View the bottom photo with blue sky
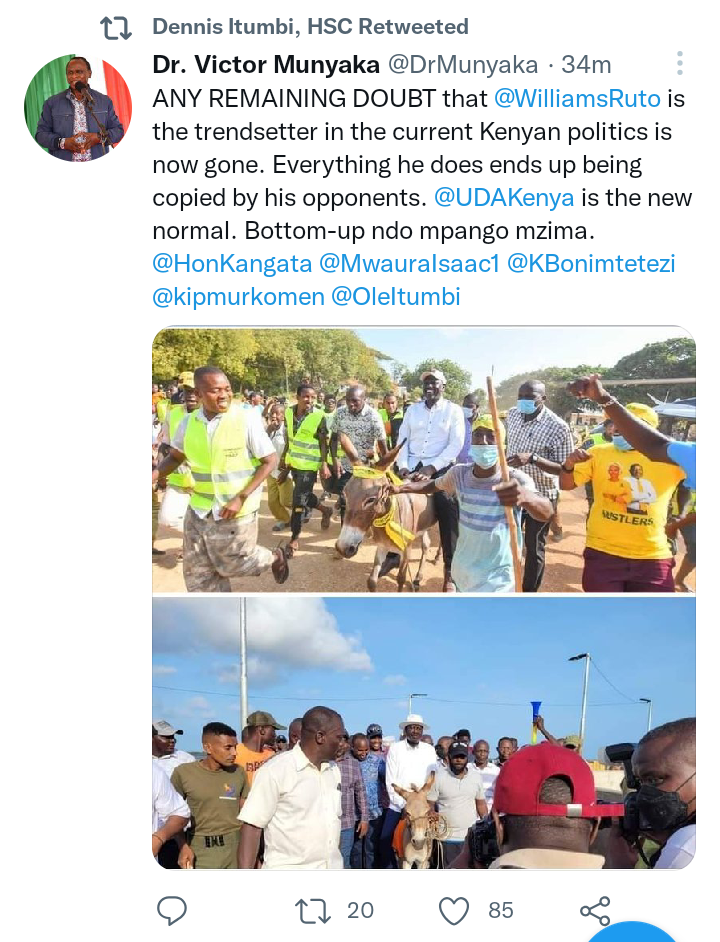Screen dimensions: 720x942 (424, 733)
